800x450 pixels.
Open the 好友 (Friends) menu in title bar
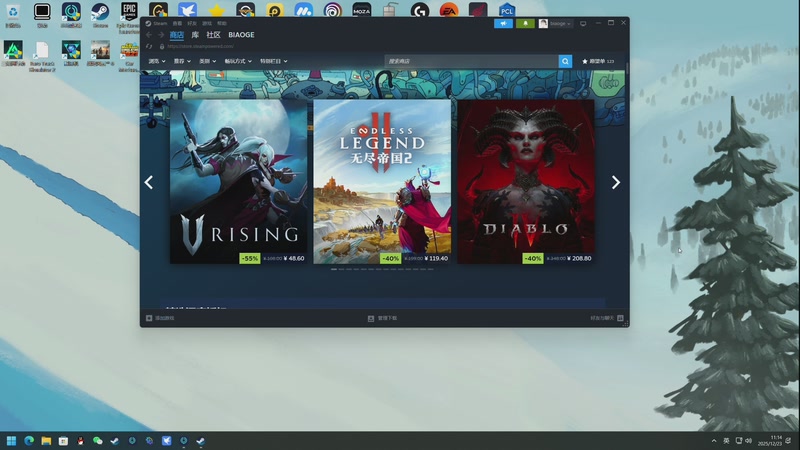(192, 23)
